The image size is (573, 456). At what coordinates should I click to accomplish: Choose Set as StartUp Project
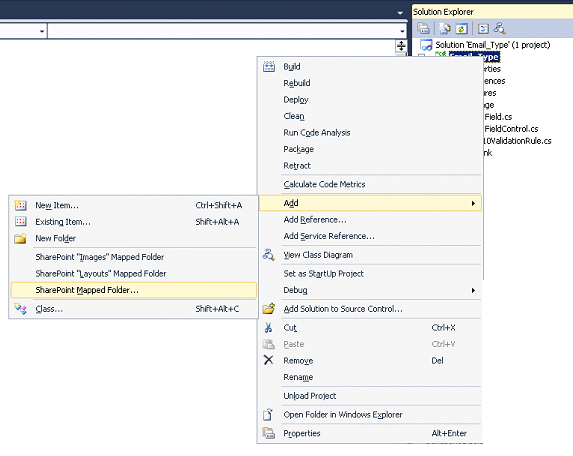(x=370, y=273)
